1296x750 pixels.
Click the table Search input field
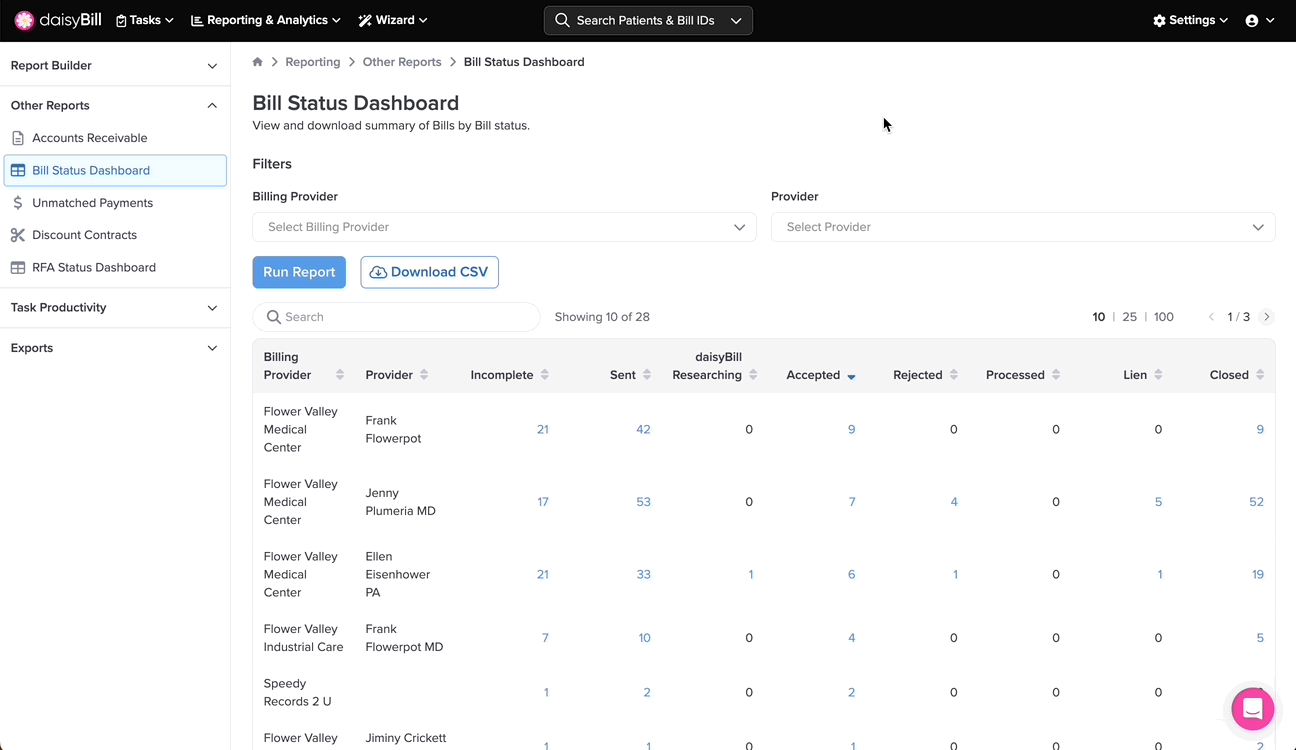click(x=396, y=317)
